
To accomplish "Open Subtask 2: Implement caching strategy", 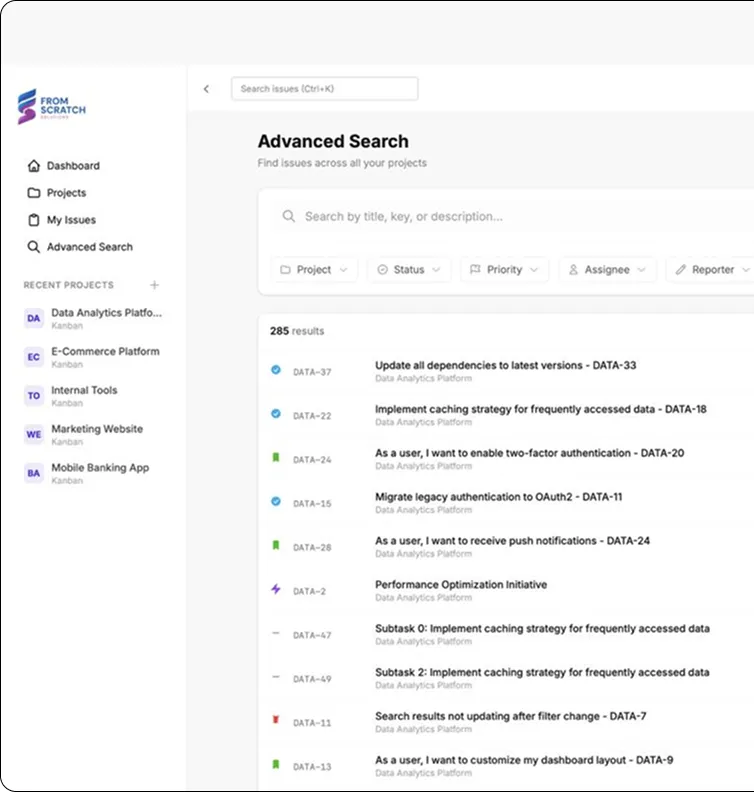I will (542, 672).
